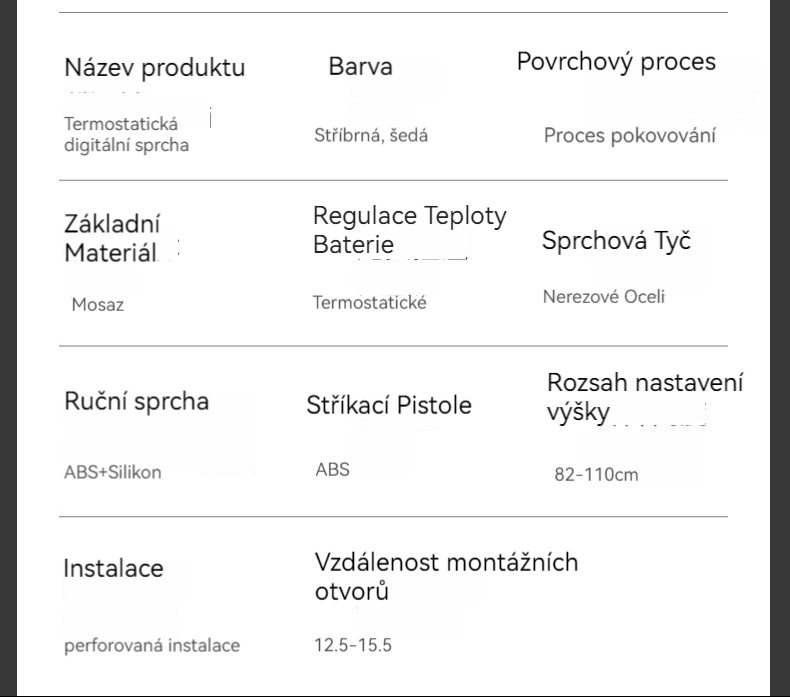Click the "Barva" heading
Viewport: 790px width, 697px height.
[360, 67]
